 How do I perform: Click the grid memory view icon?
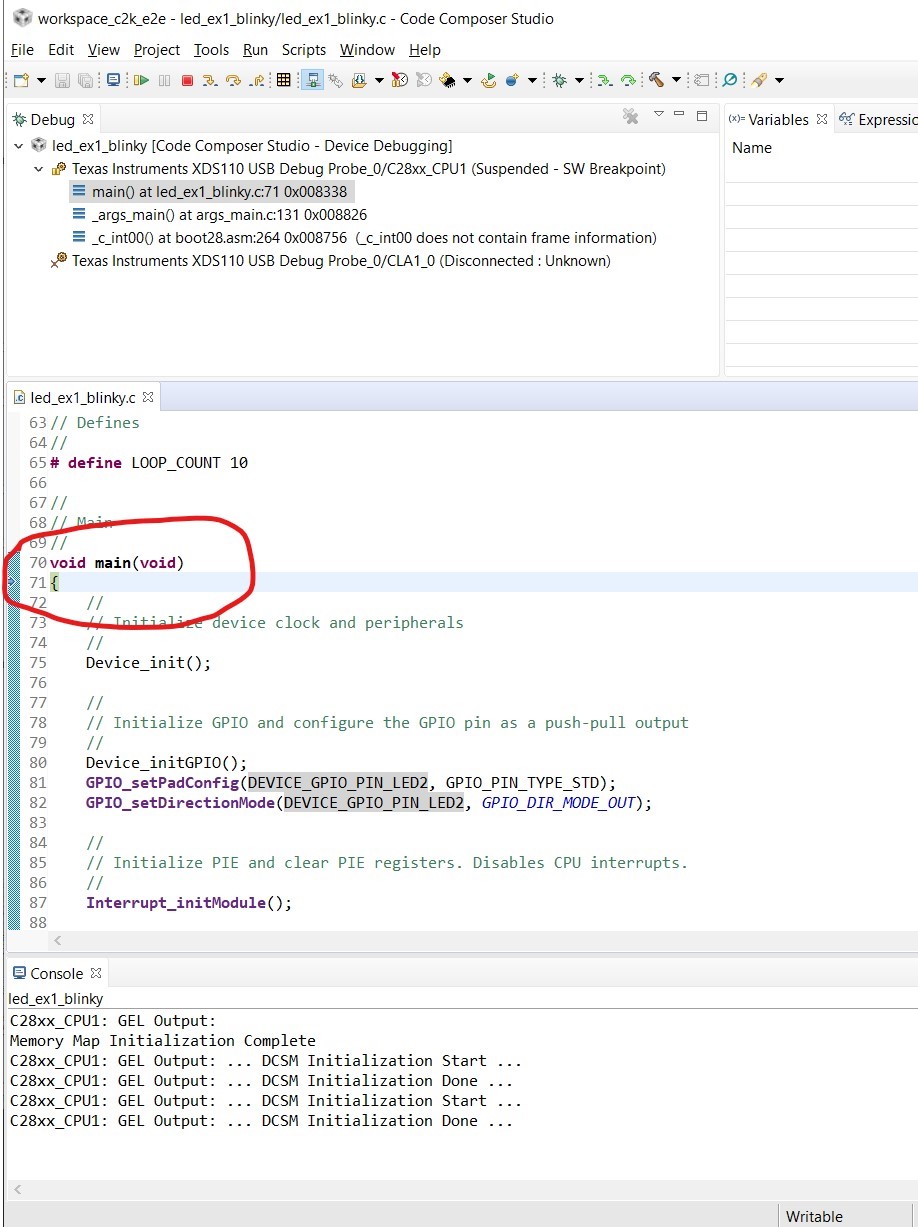[283, 80]
